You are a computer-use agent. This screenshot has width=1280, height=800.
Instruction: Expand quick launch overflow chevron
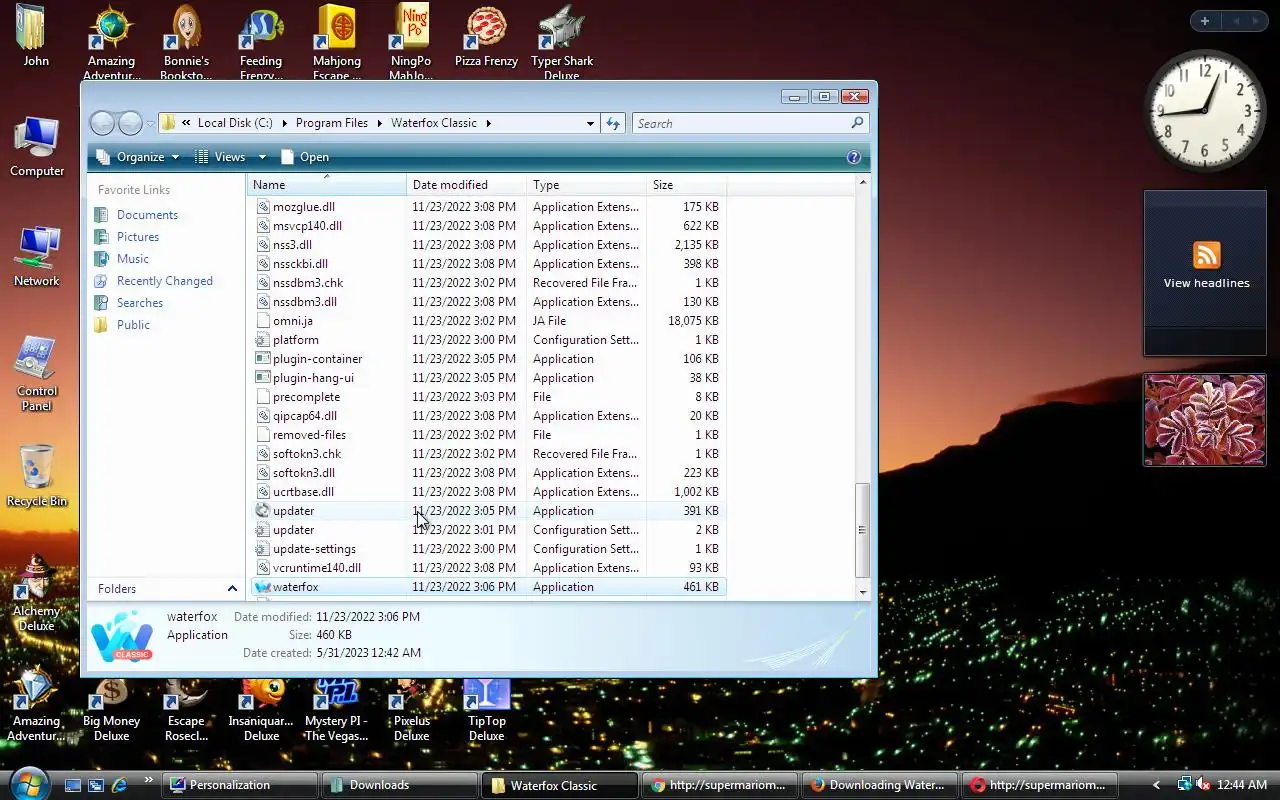click(x=149, y=780)
